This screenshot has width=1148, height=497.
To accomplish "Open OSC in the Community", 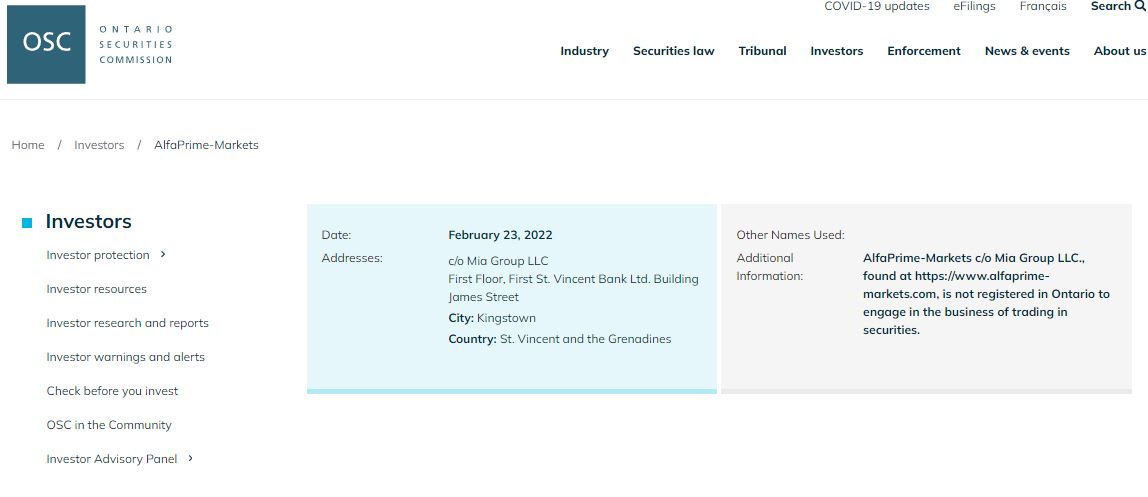I will click(x=109, y=425).
